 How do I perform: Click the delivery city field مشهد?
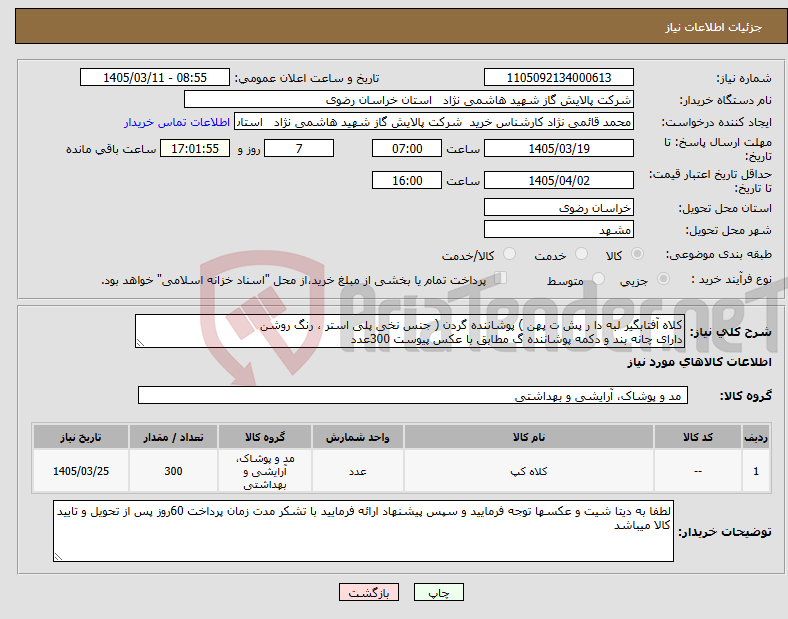tap(558, 229)
